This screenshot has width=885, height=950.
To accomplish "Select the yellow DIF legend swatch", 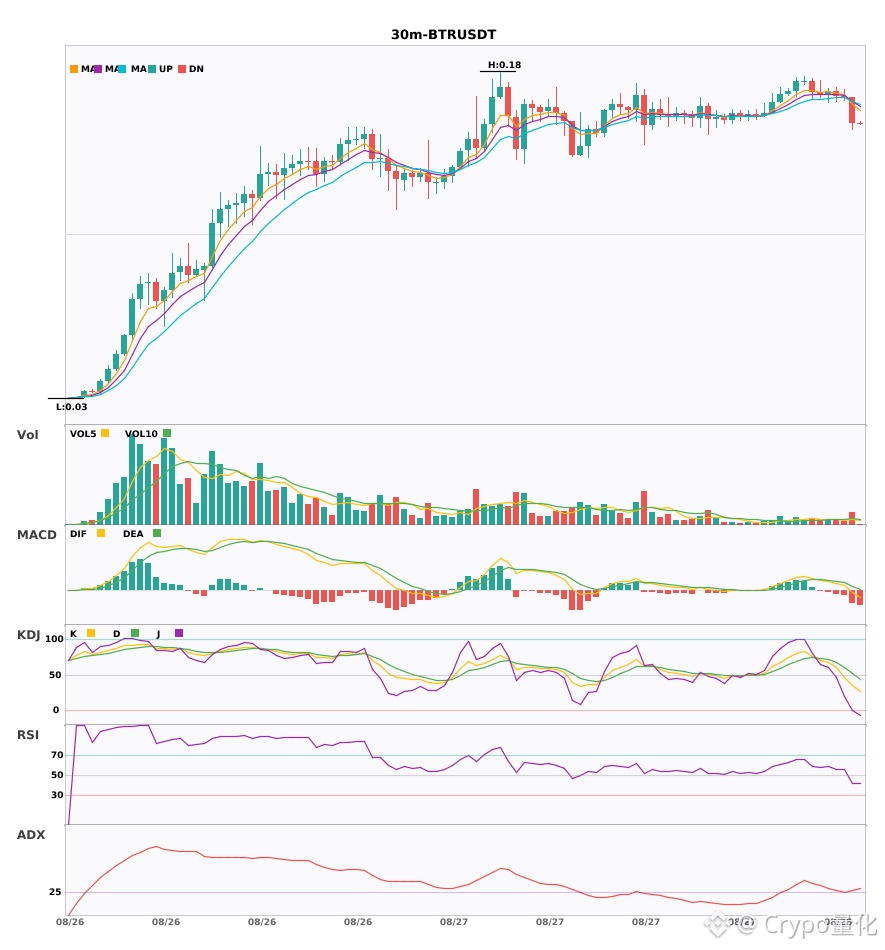I will point(101,533).
